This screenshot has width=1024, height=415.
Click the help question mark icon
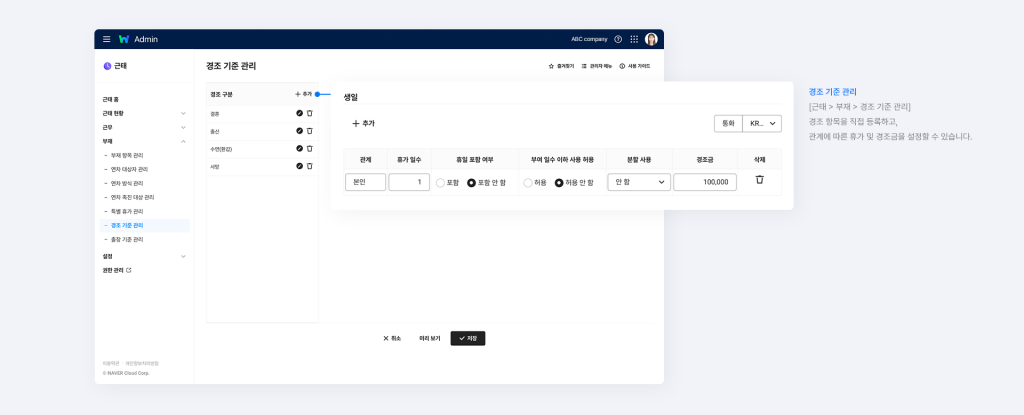pyautogui.click(x=618, y=39)
